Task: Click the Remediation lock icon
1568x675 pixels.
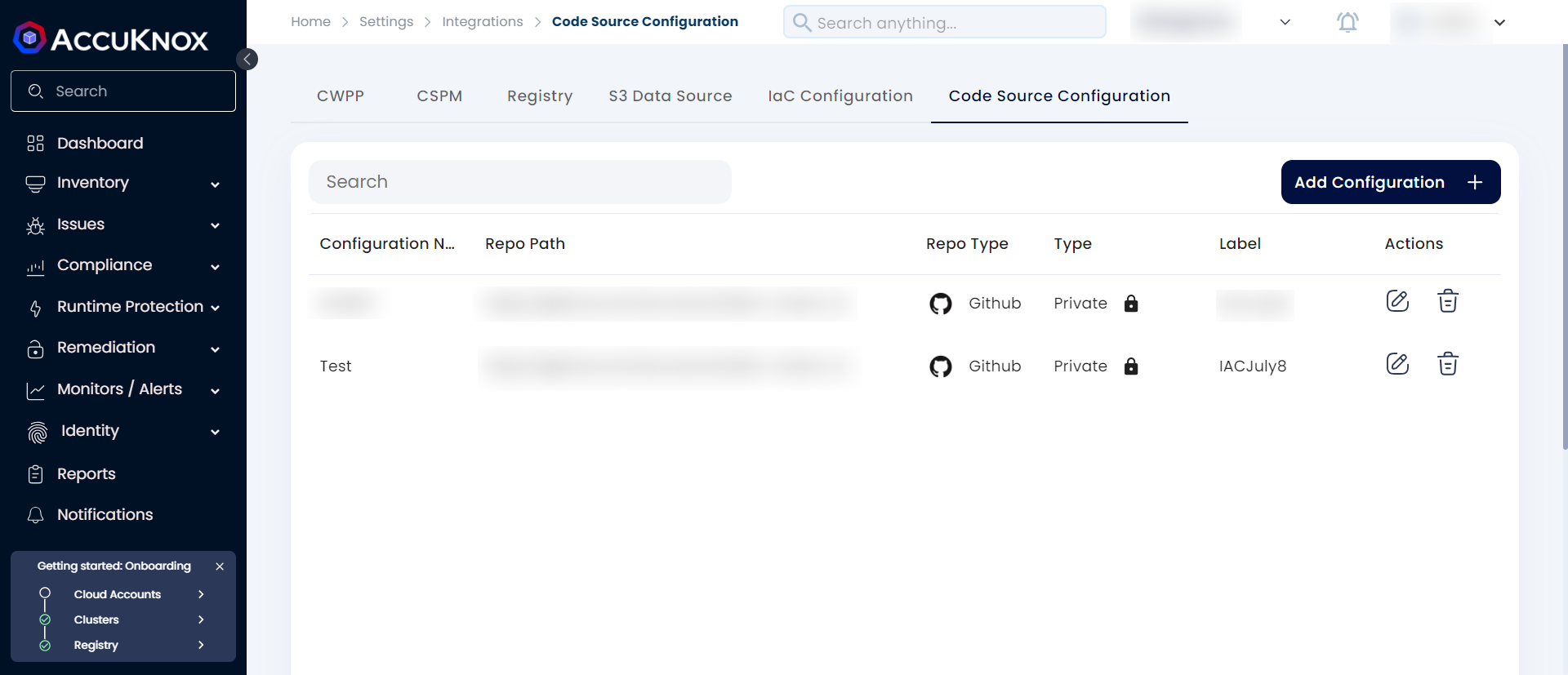Action: click(x=35, y=349)
